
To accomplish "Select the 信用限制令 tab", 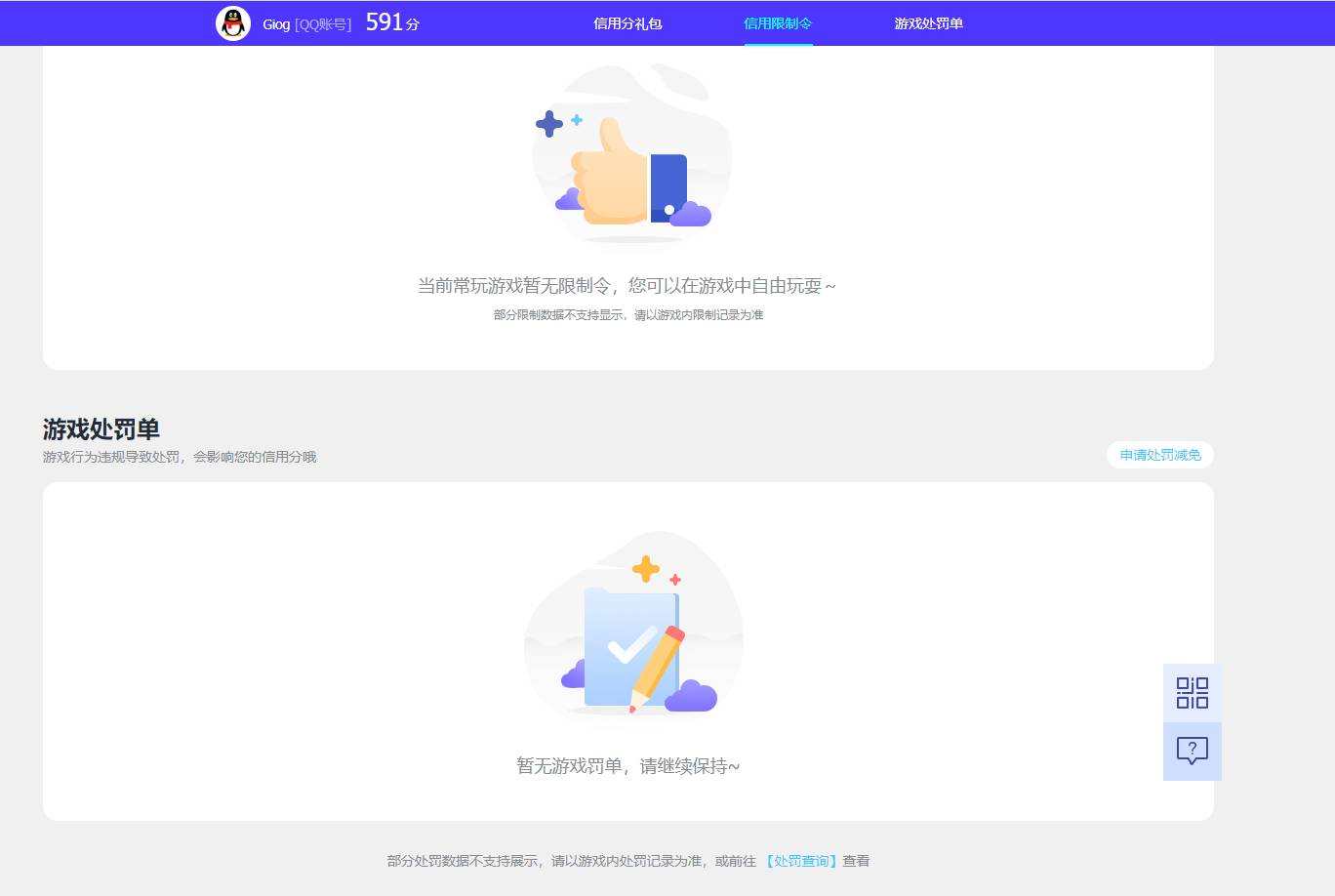I will coord(778,23).
